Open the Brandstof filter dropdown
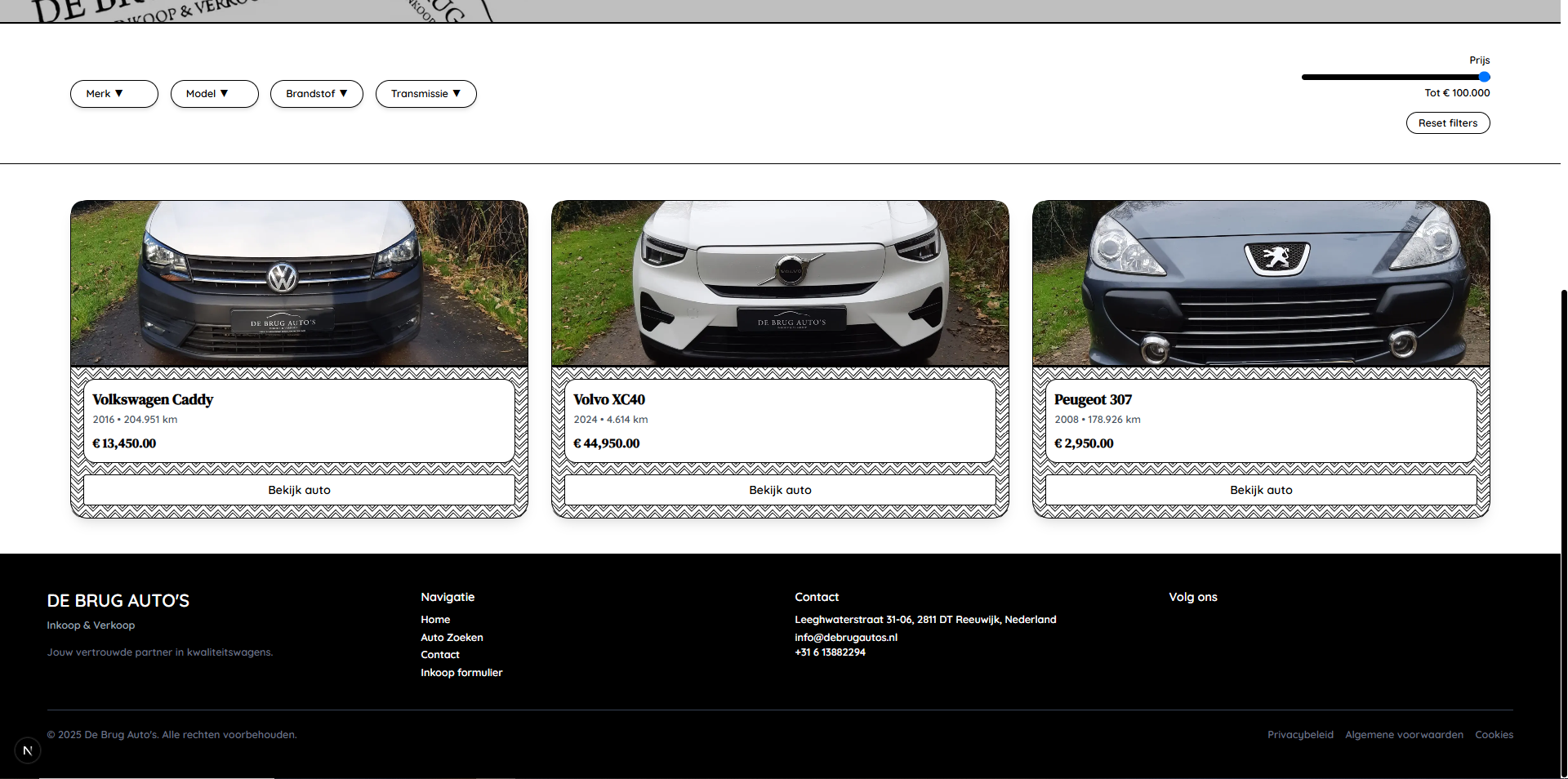Image resolution: width=1568 pixels, height=779 pixels. (317, 94)
